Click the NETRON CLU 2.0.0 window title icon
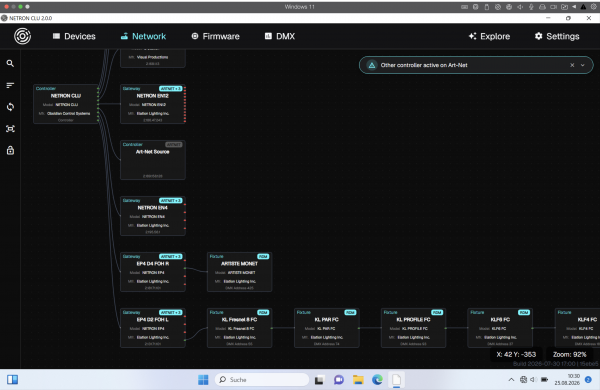Image resolution: width=600 pixels, height=390 pixels. coord(4,18)
